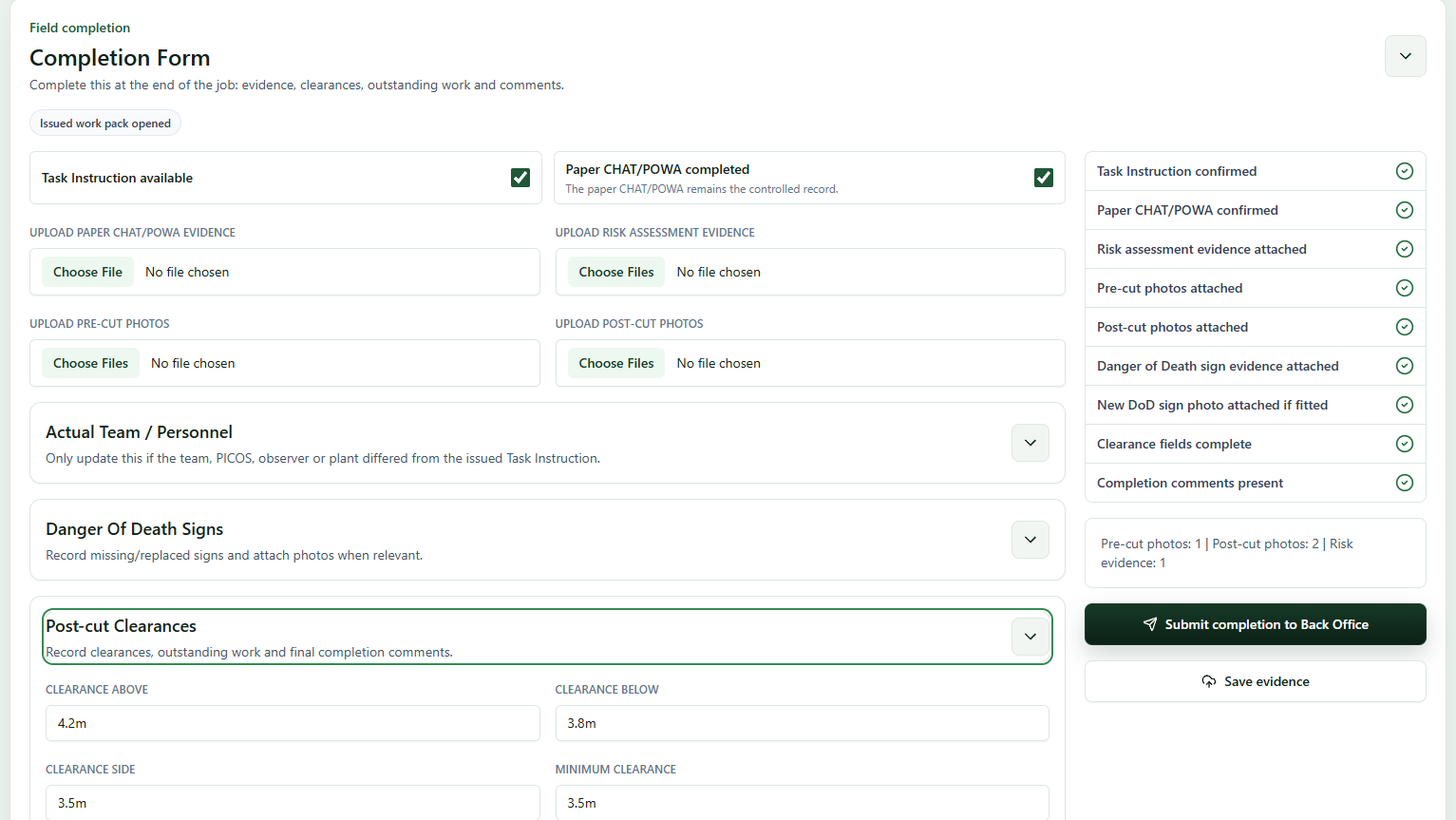Click the 'Completion Form' title
This screenshot has width=1456, height=820.
tap(120, 58)
